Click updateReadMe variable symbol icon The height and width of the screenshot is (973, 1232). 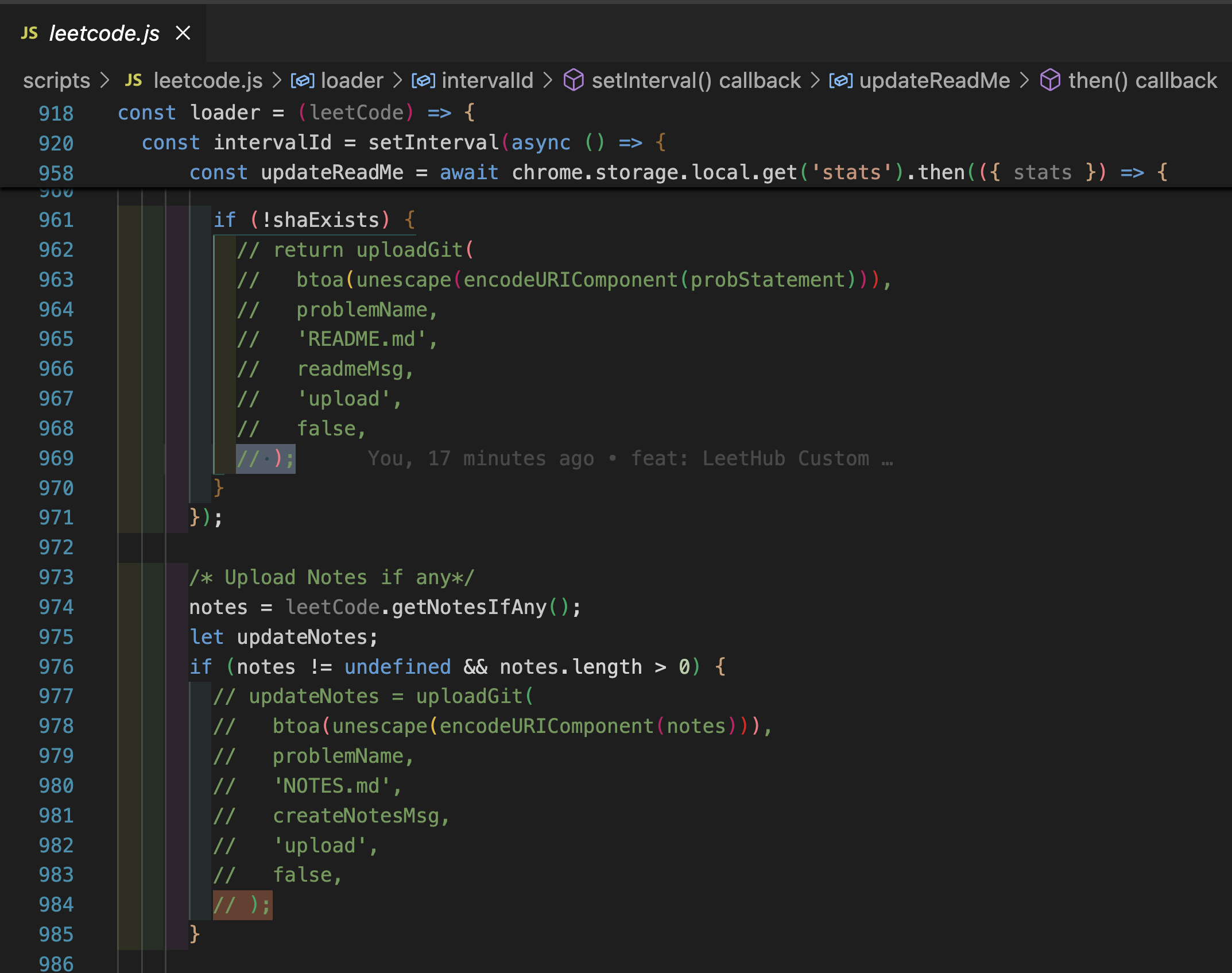point(840,80)
